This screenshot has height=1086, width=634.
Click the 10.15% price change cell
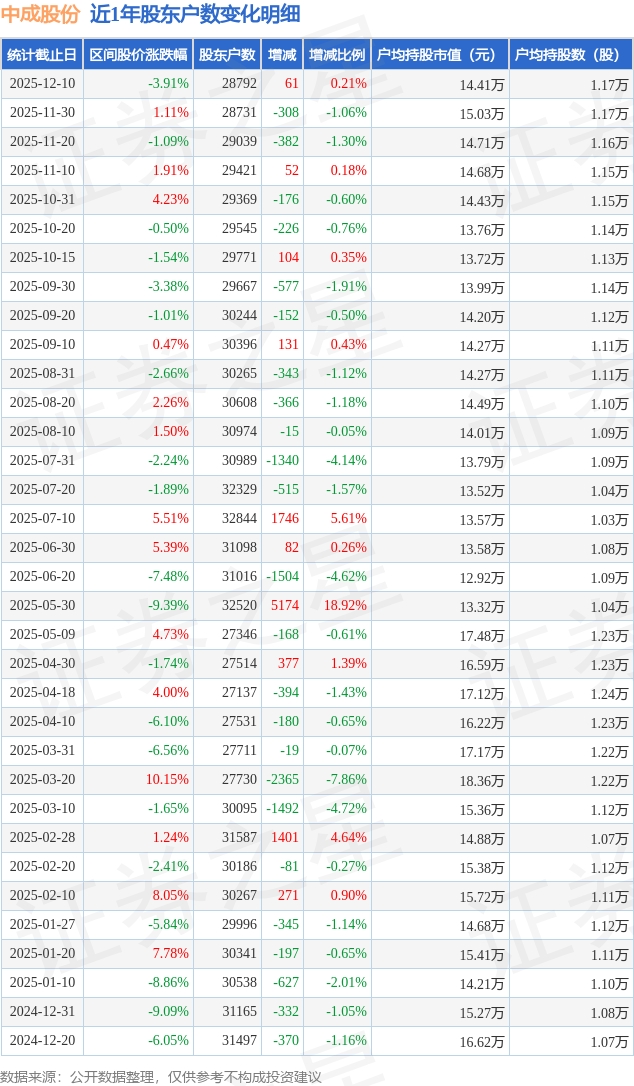(167, 780)
